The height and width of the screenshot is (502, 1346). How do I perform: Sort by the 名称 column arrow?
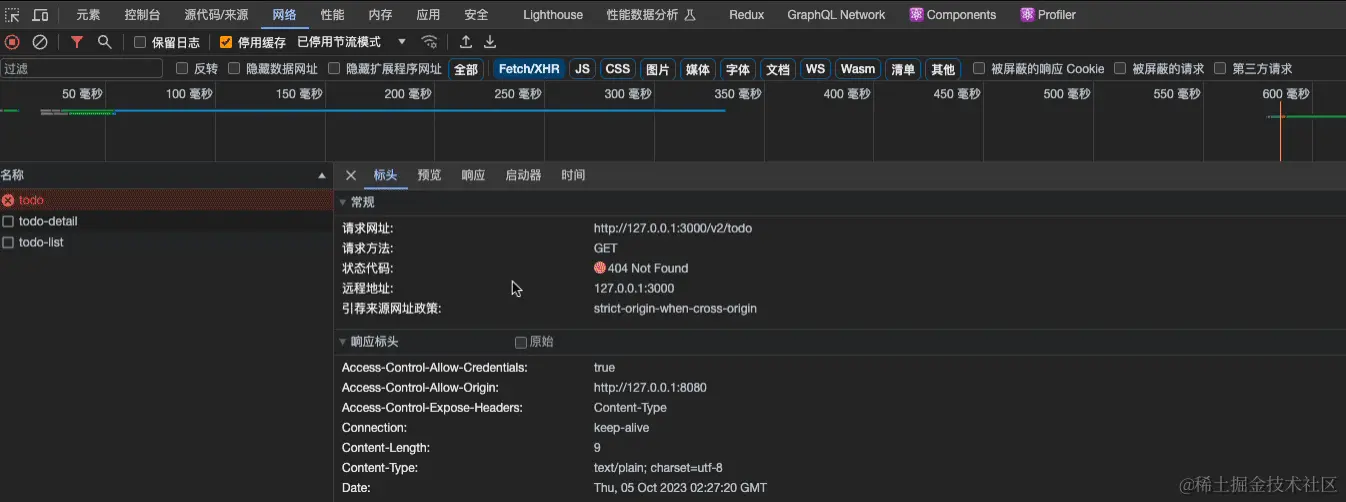click(322, 175)
